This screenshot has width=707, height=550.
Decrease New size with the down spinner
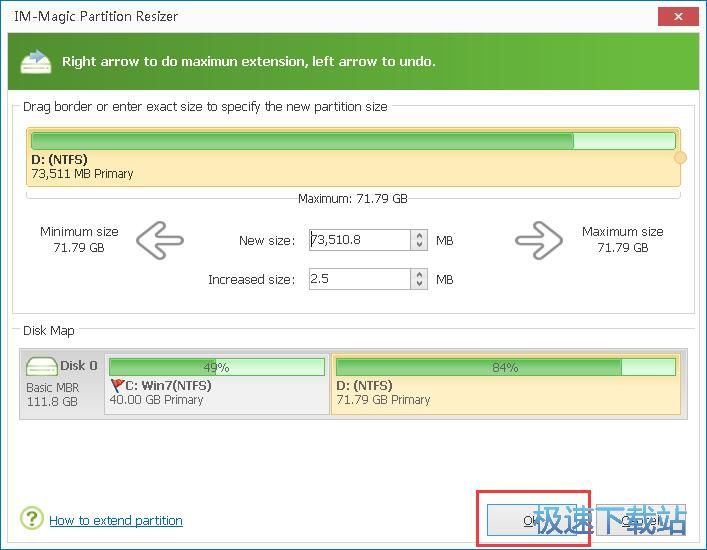[x=419, y=245]
